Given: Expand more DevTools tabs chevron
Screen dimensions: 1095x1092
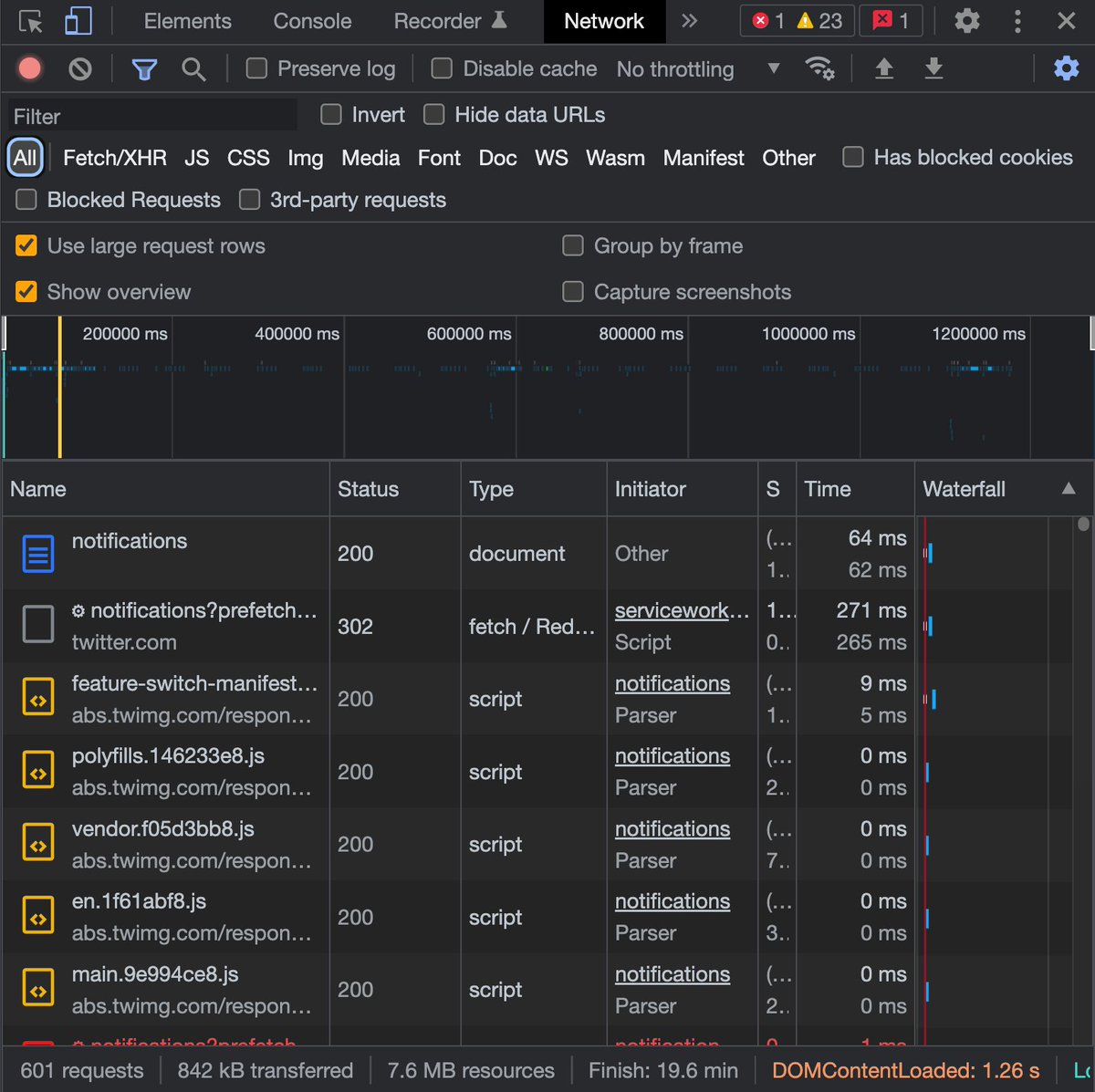Looking at the screenshot, I should pos(689,21).
